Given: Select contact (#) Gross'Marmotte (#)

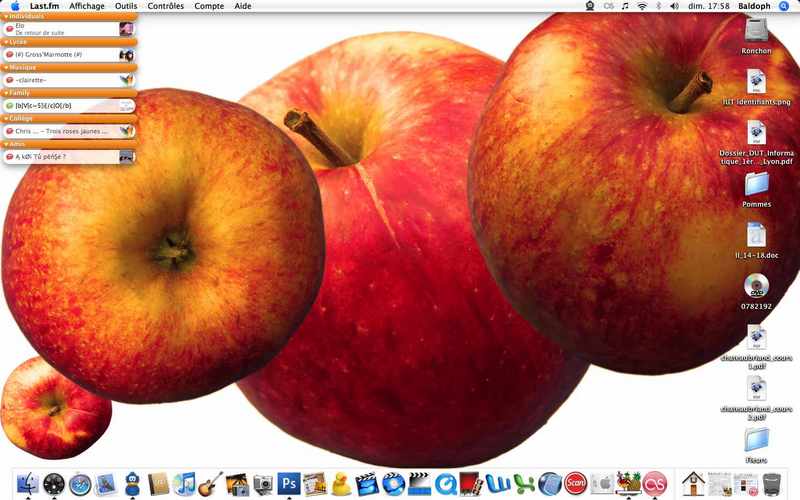Looking at the screenshot, I should 69,55.
